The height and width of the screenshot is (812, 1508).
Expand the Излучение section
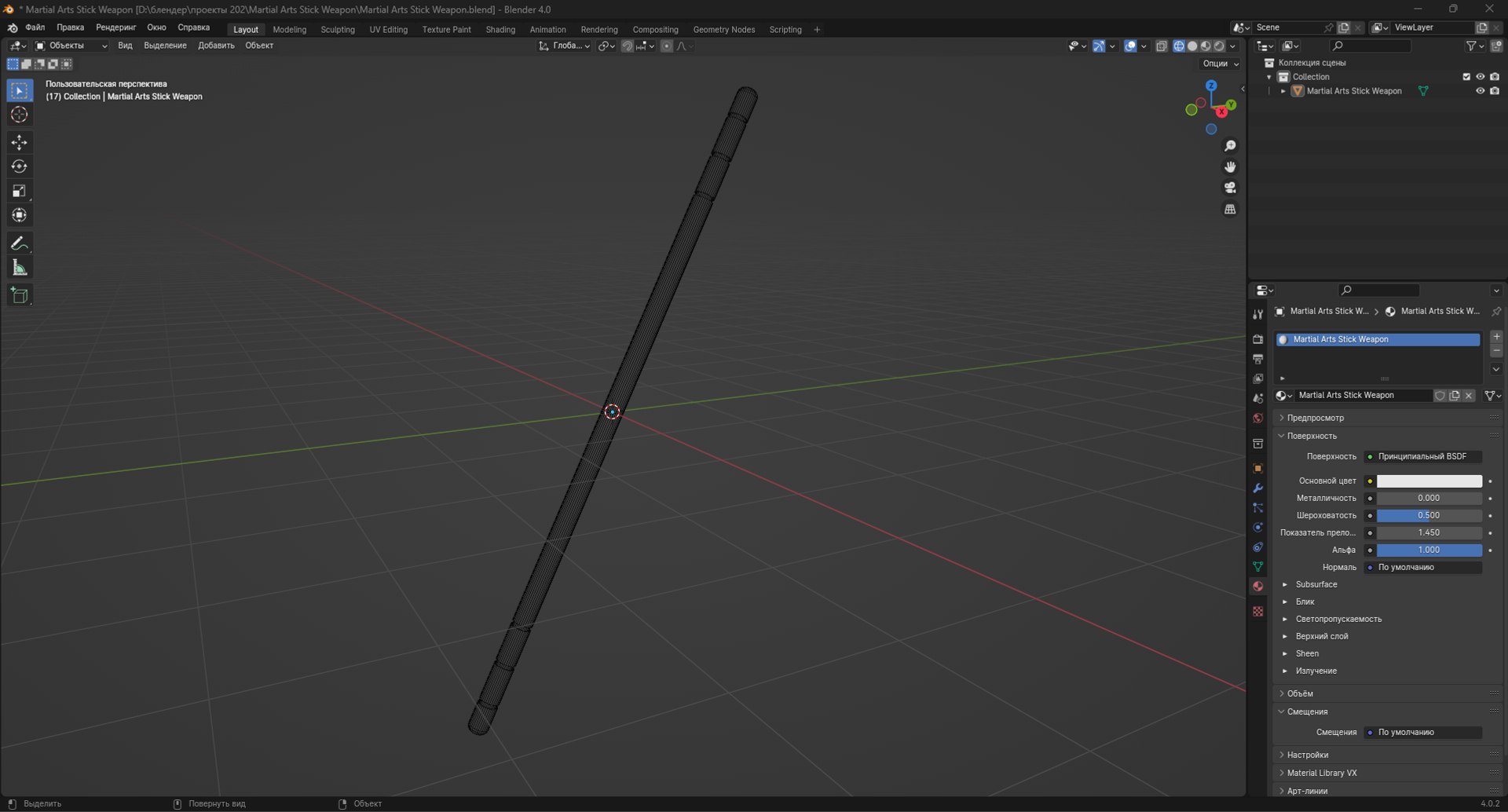tap(1316, 671)
